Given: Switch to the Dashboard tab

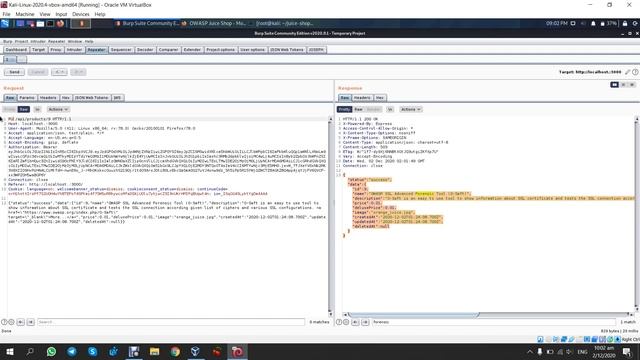Looking at the screenshot, I should point(16,50).
